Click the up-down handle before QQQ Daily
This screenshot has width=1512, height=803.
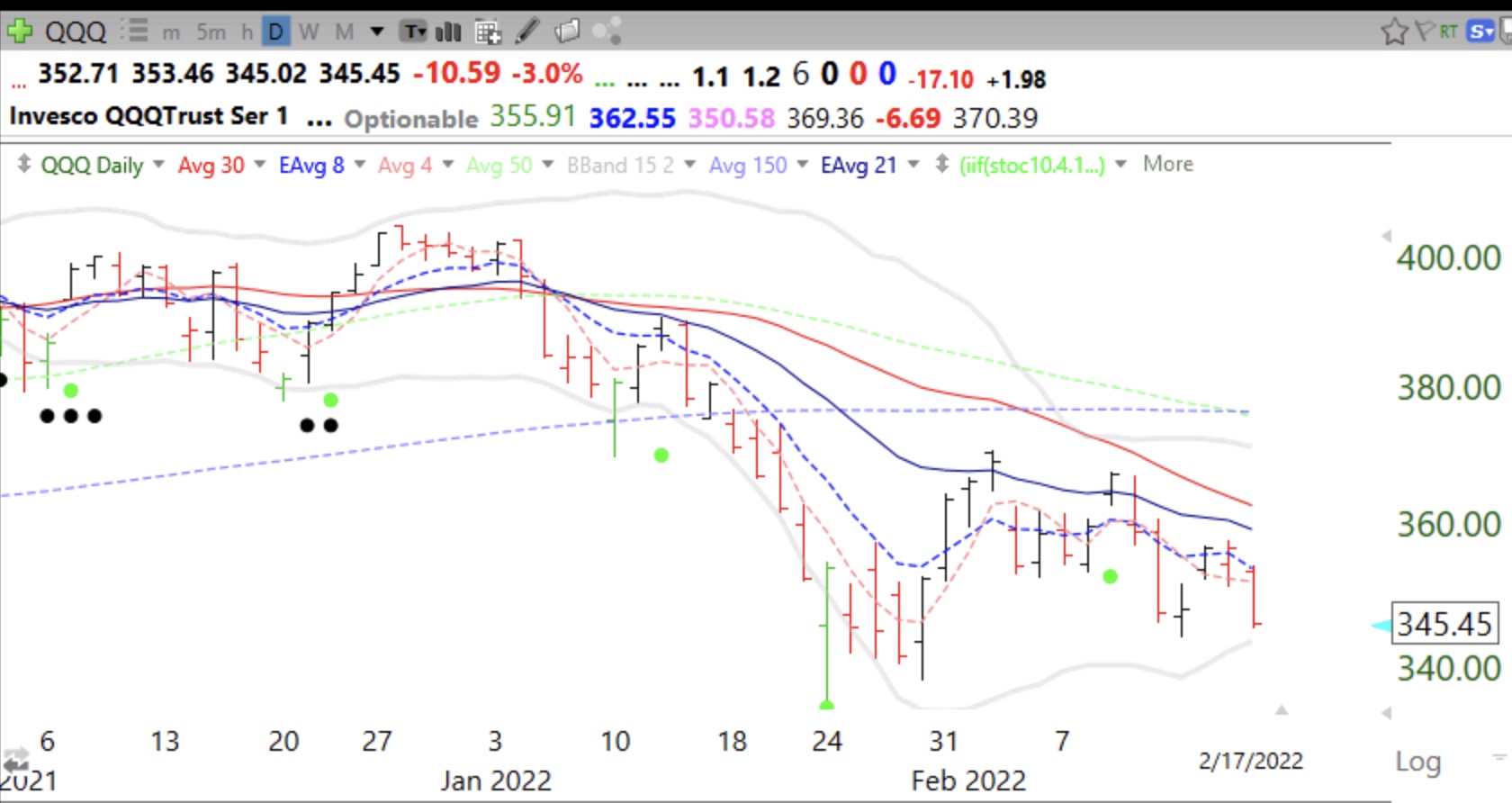(24, 164)
